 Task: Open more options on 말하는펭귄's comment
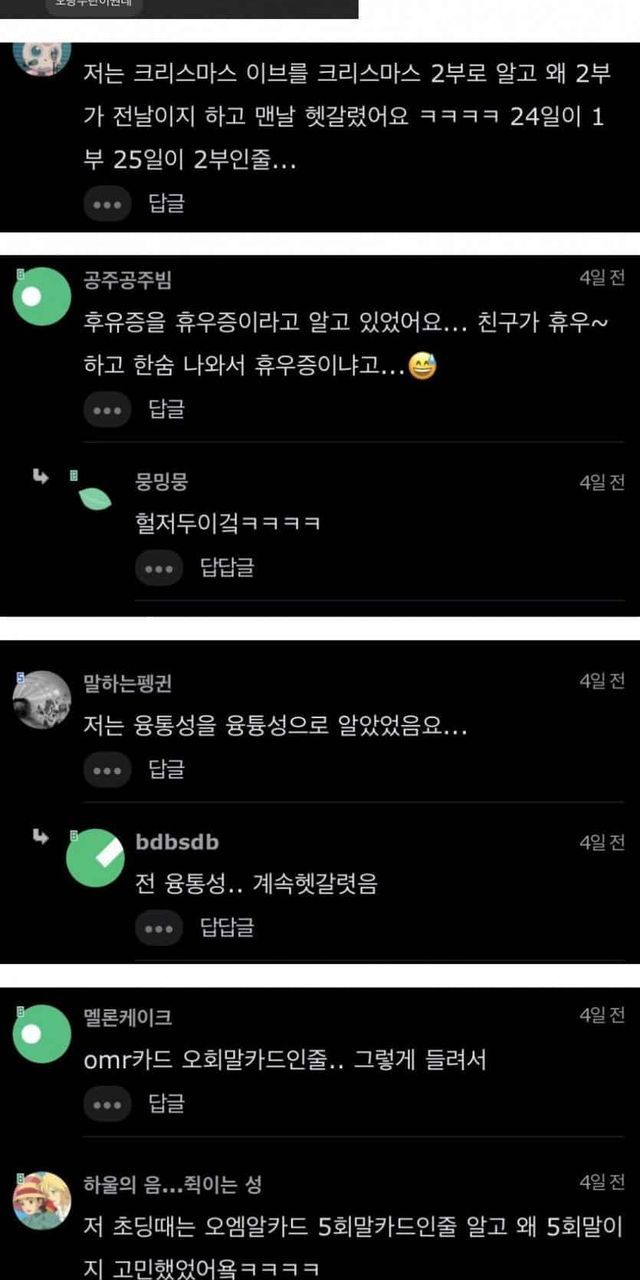click(x=108, y=769)
